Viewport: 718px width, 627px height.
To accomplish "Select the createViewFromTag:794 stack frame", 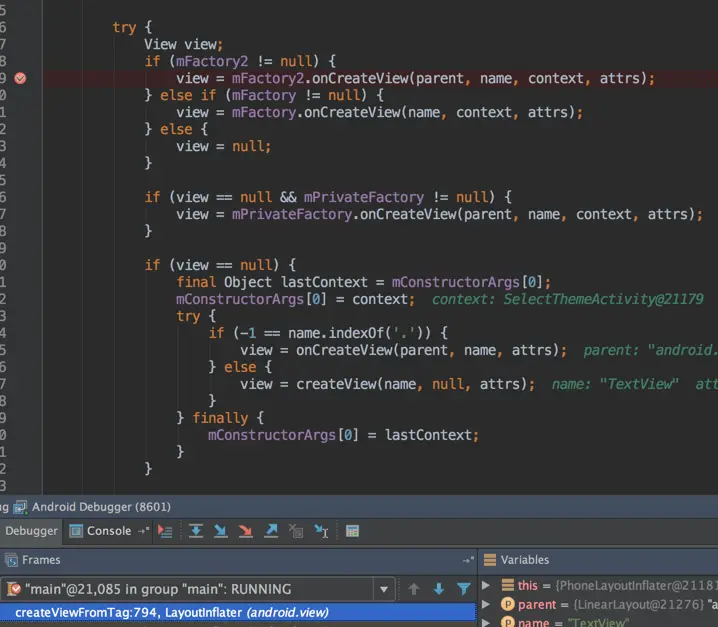I will (x=238, y=612).
